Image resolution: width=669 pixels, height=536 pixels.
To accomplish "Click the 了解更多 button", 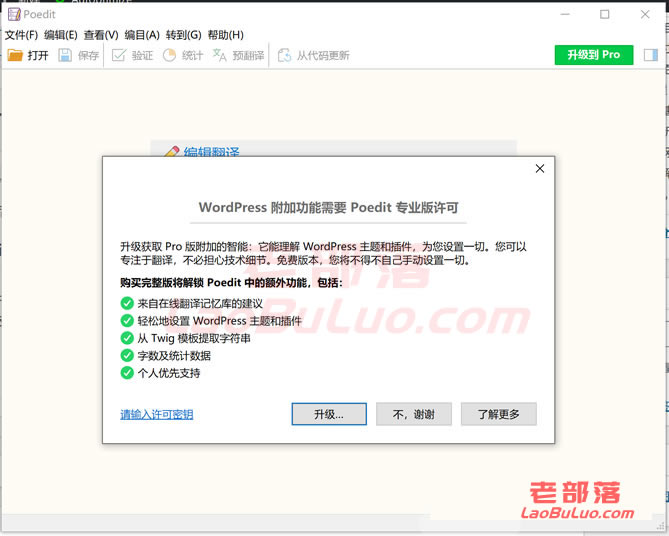I will coord(498,414).
